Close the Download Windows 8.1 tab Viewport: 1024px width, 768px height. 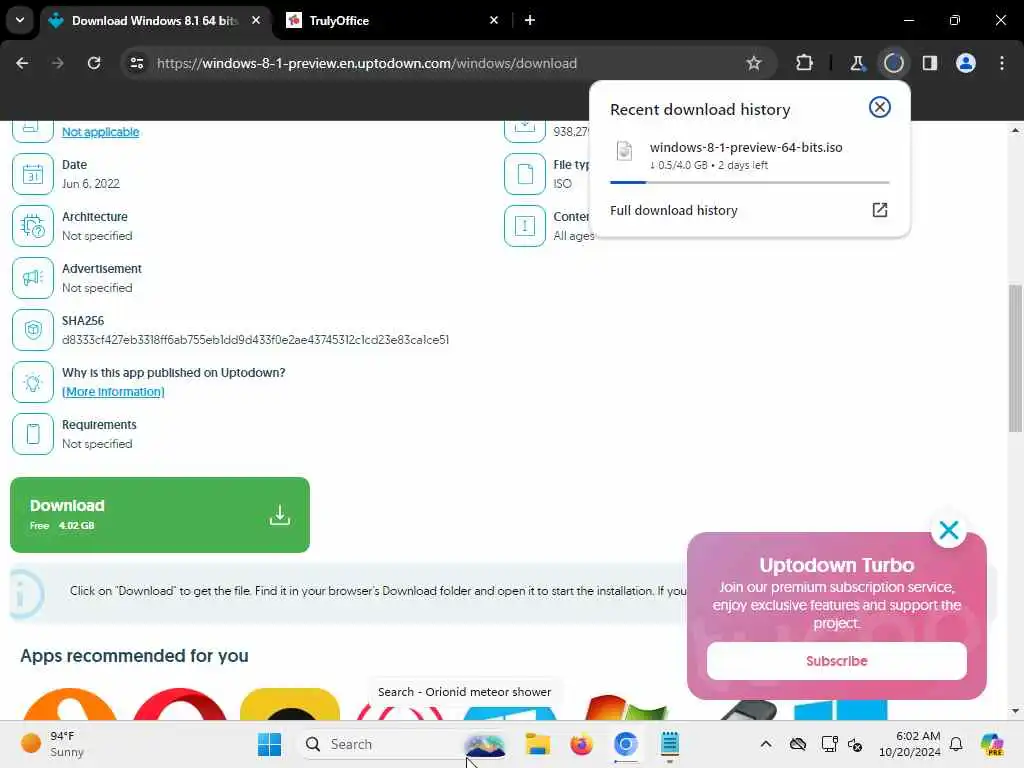(256, 20)
